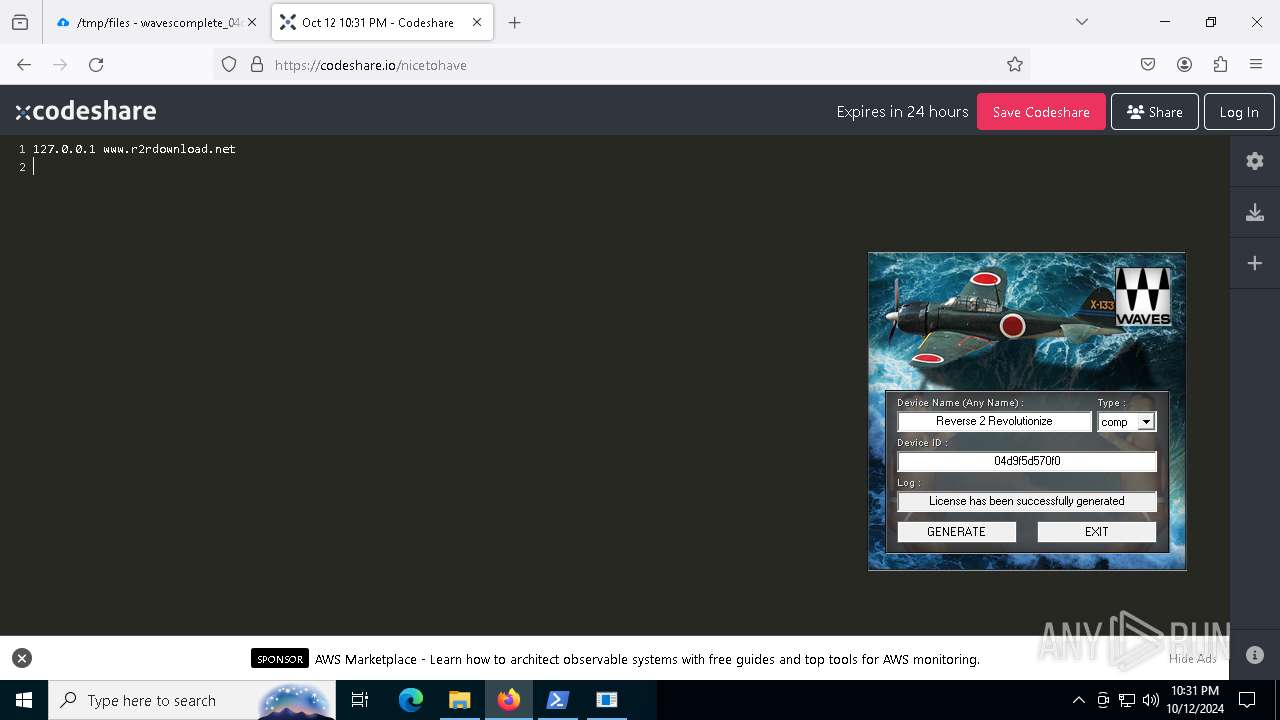This screenshot has width=1280, height=720.
Task: Click GENERATE in the keygen
Action: pyautogui.click(x=956, y=532)
